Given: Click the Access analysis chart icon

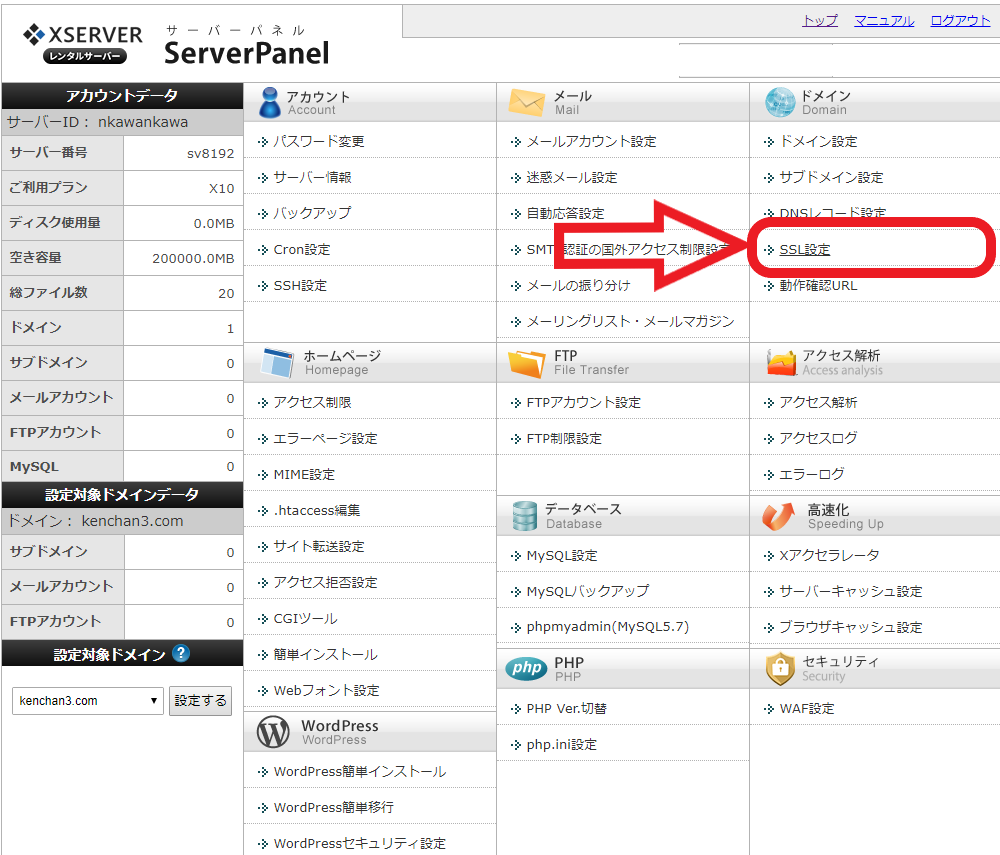Looking at the screenshot, I should 781,363.
